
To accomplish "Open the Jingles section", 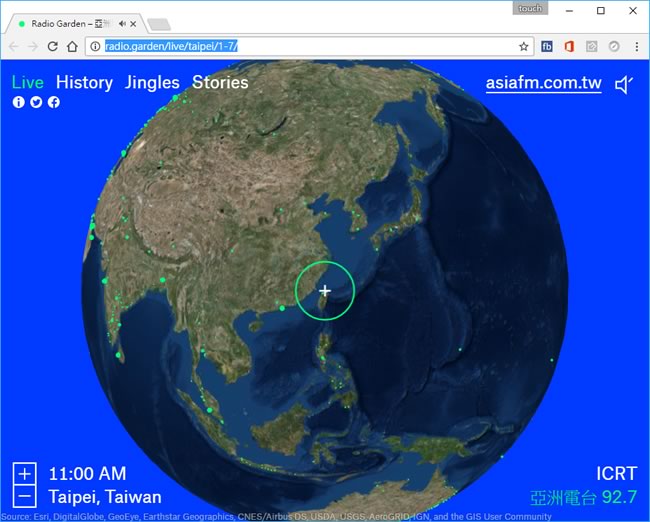I will click(152, 83).
